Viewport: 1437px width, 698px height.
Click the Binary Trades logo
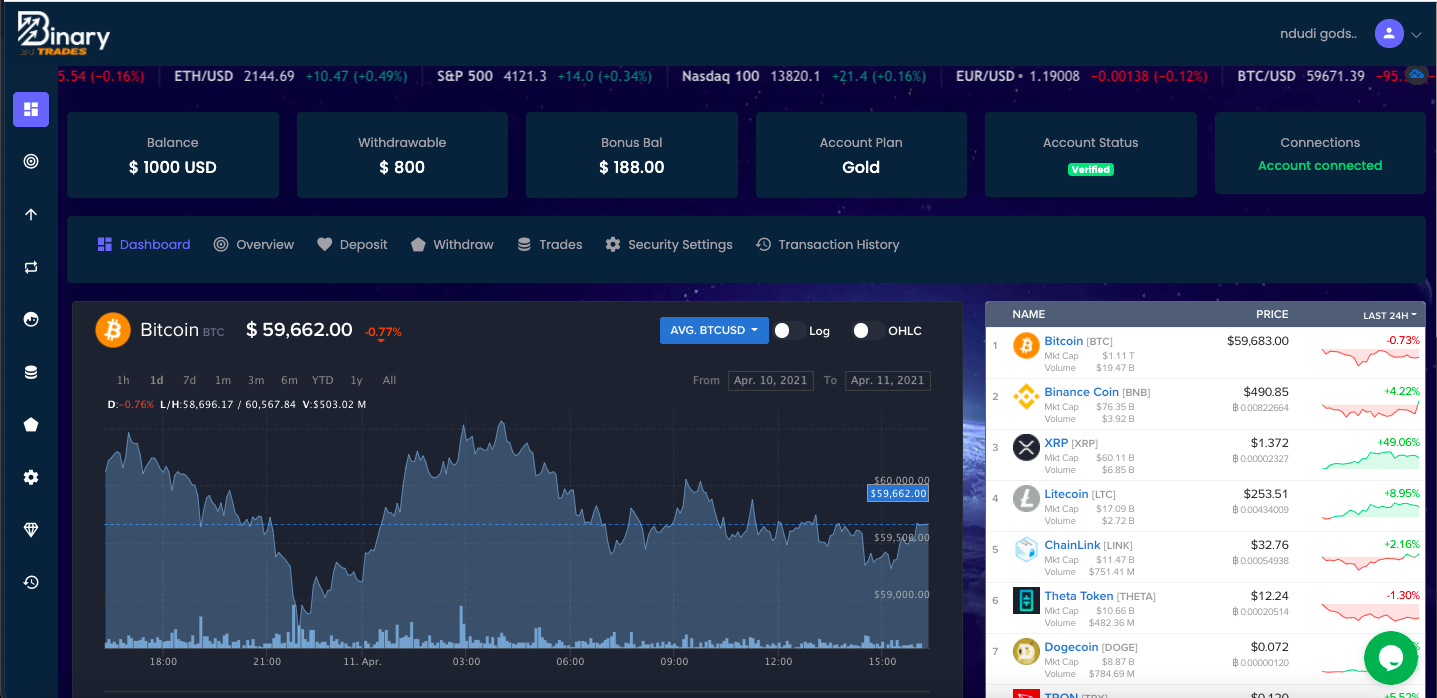click(x=63, y=35)
